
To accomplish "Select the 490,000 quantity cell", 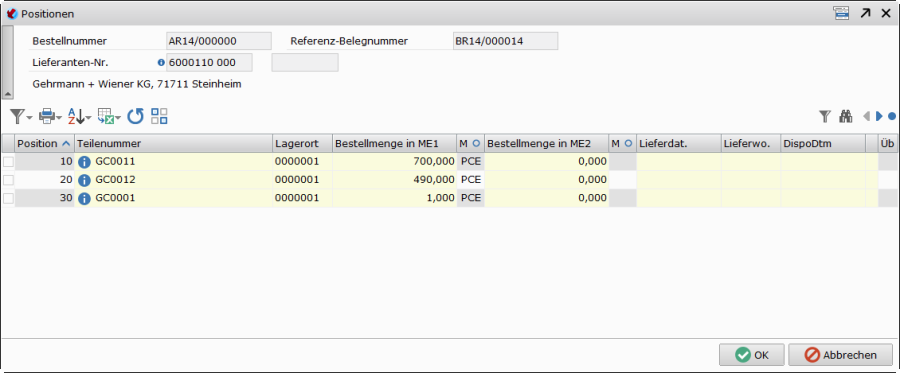I will coord(394,180).
